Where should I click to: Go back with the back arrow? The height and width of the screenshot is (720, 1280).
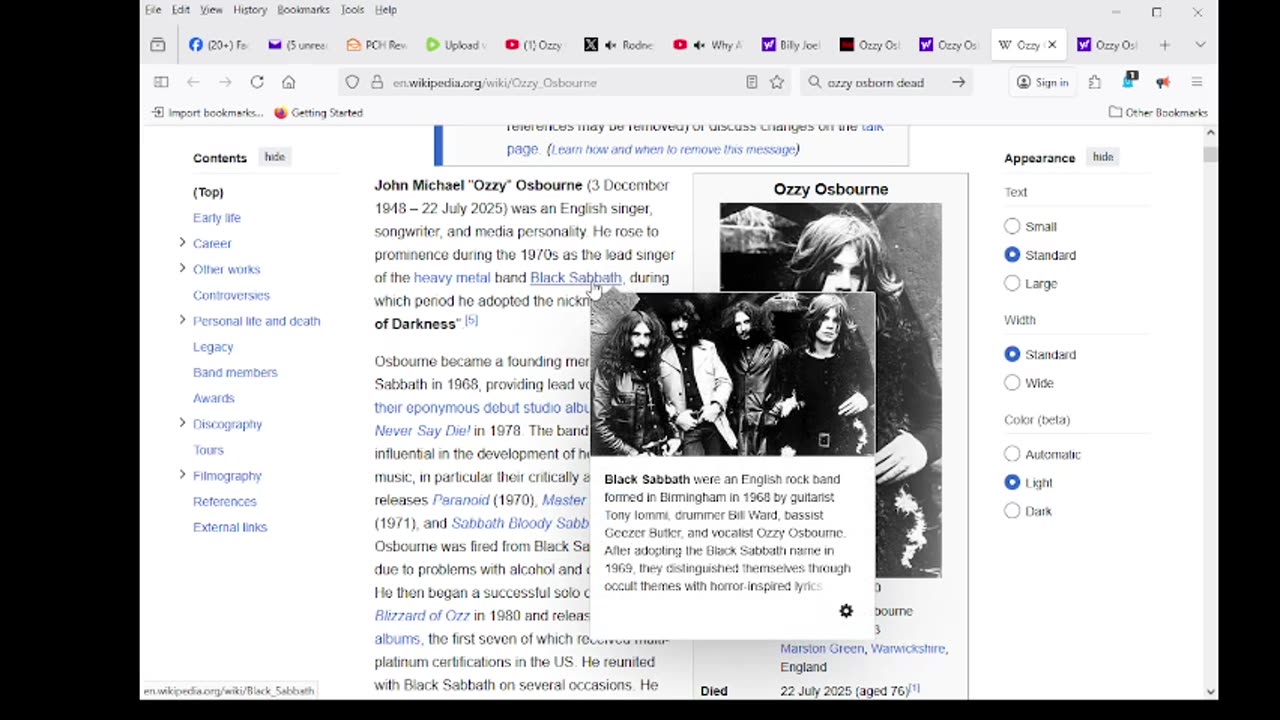click(193, 82)
